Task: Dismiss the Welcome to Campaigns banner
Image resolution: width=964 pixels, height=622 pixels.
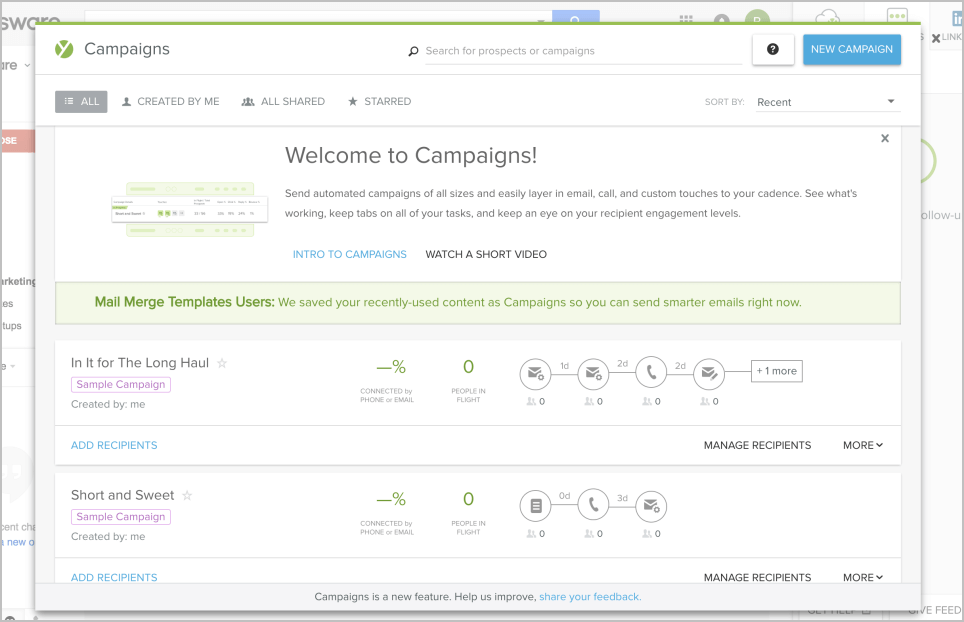Action: click(x=884, y=139)
